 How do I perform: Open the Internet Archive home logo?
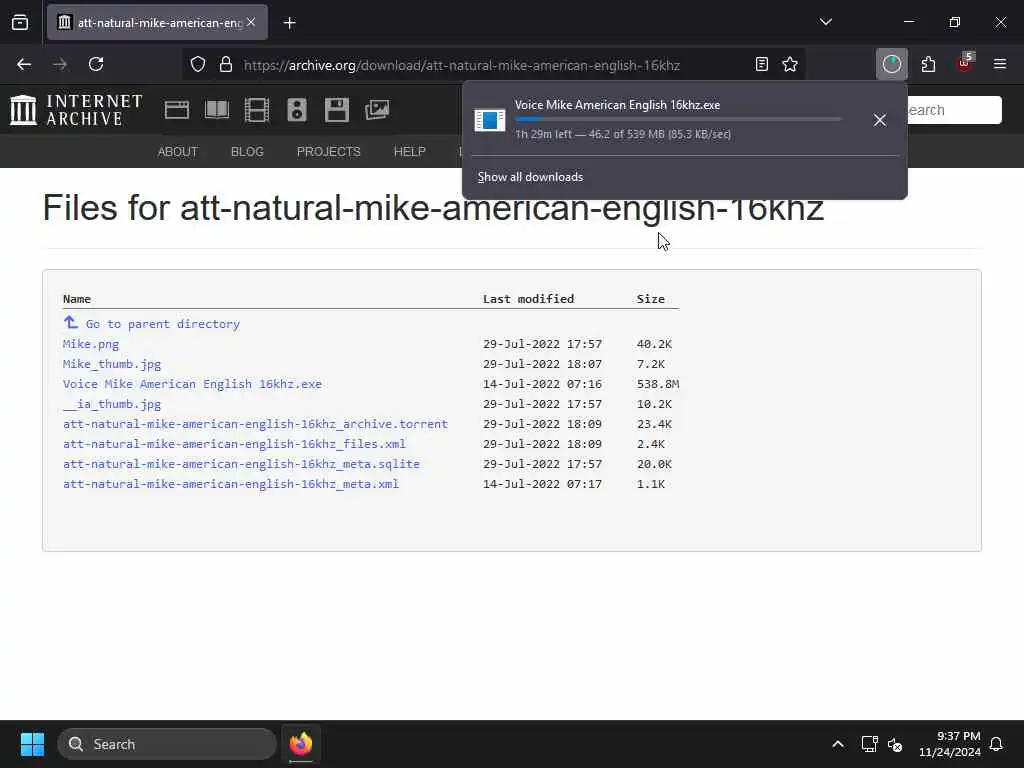(76, 110)
